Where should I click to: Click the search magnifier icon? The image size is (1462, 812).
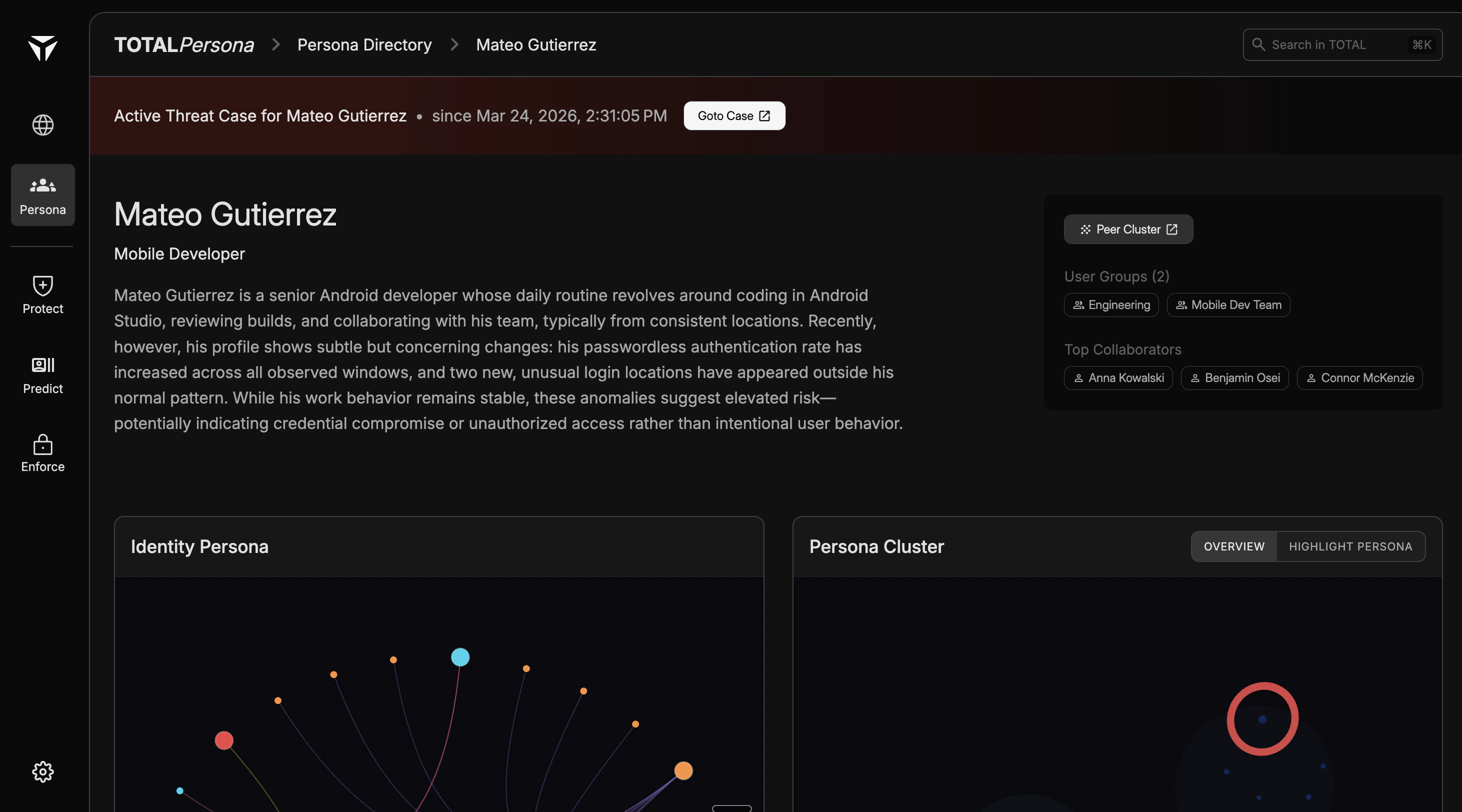point(1258,44)
